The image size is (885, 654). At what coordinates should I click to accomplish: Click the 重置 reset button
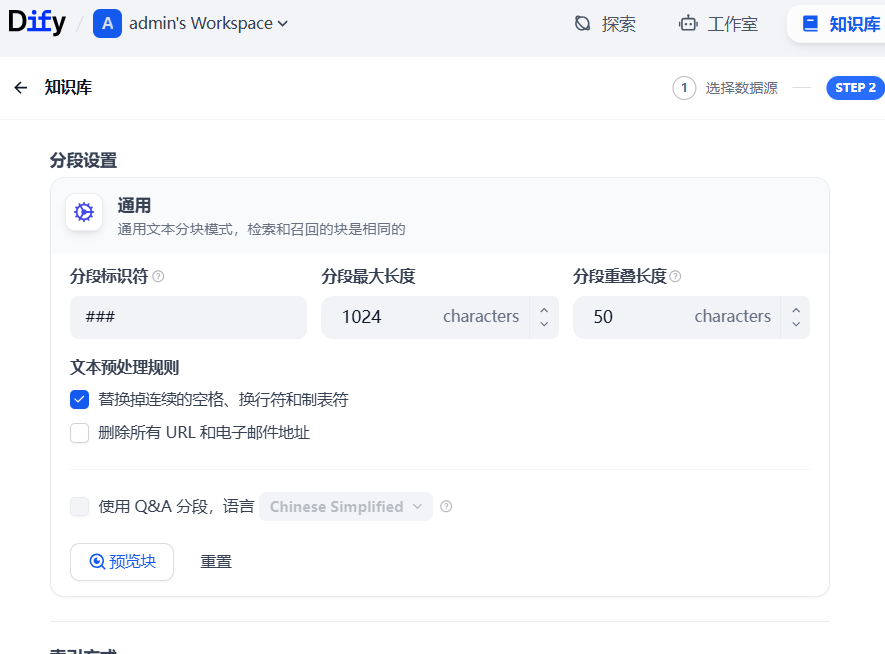(216, 561)
